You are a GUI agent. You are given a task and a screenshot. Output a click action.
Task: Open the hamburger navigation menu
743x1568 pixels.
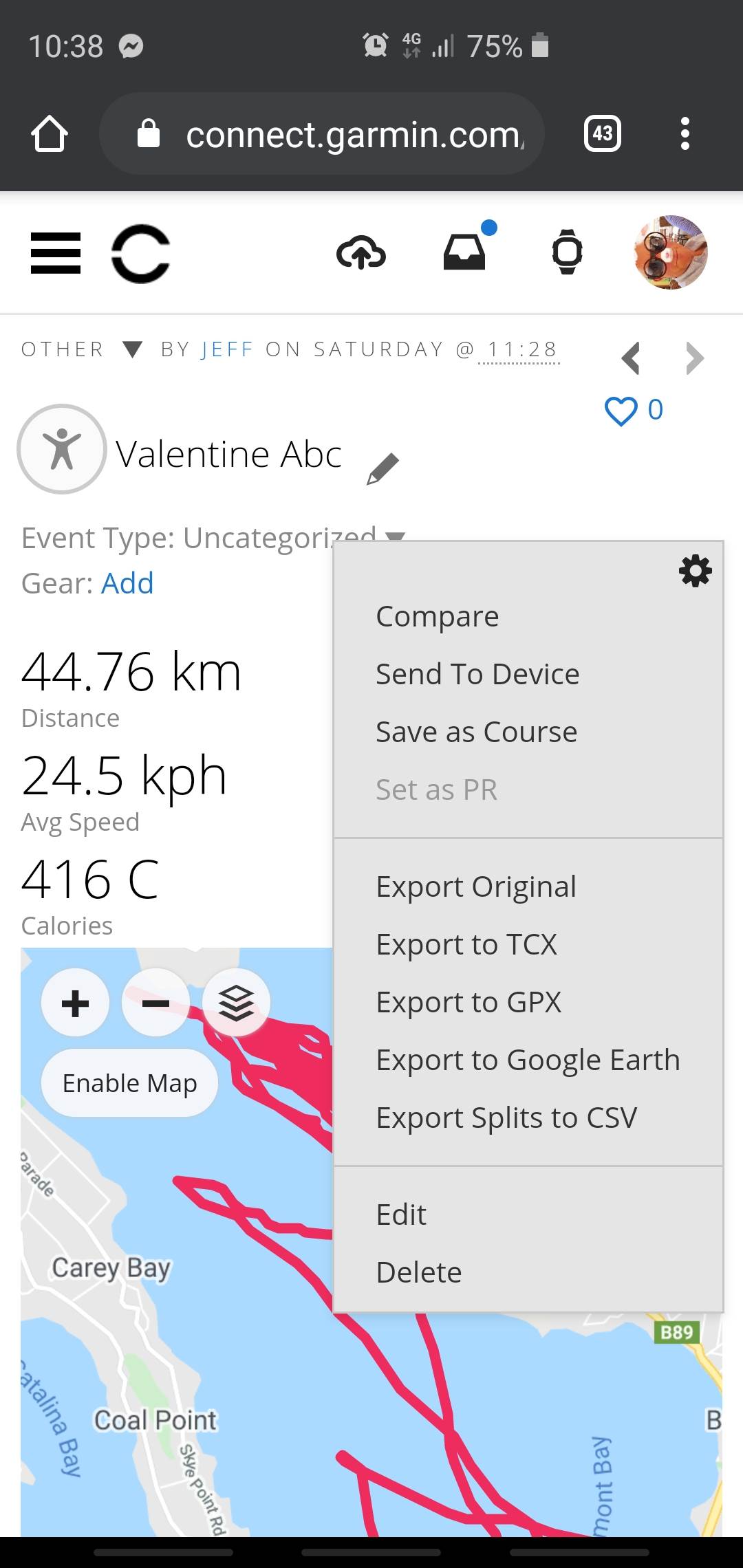coord(56,252)
